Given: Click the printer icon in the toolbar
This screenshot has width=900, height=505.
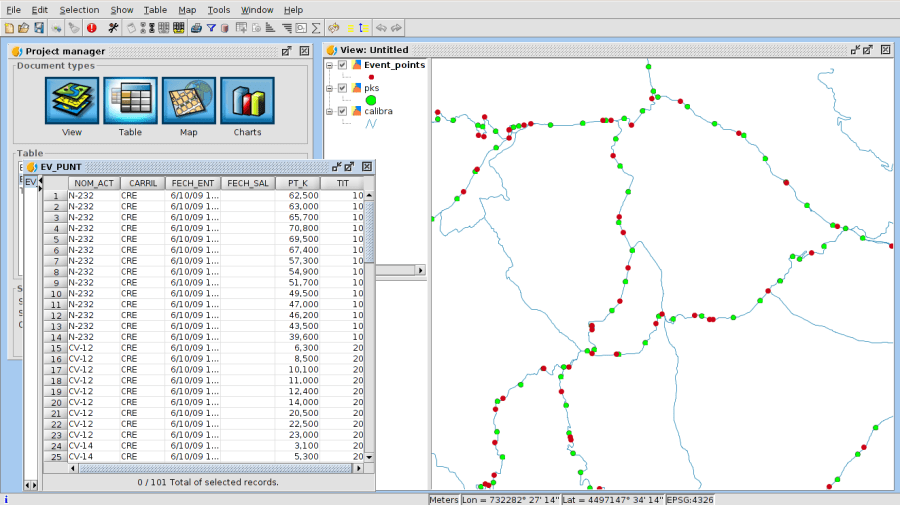Looking at the screenshot, I should (196, 28).
